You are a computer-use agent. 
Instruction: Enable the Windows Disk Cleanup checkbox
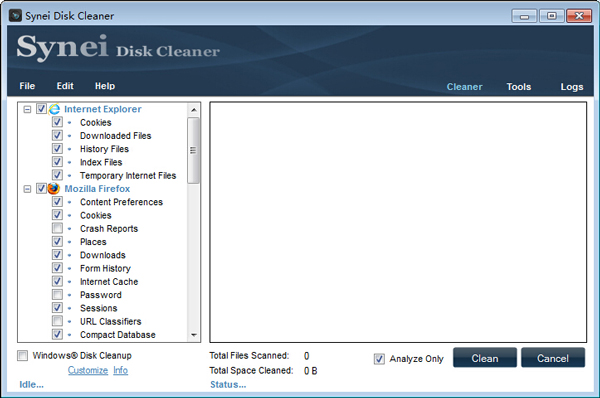(x=23, y=356)
